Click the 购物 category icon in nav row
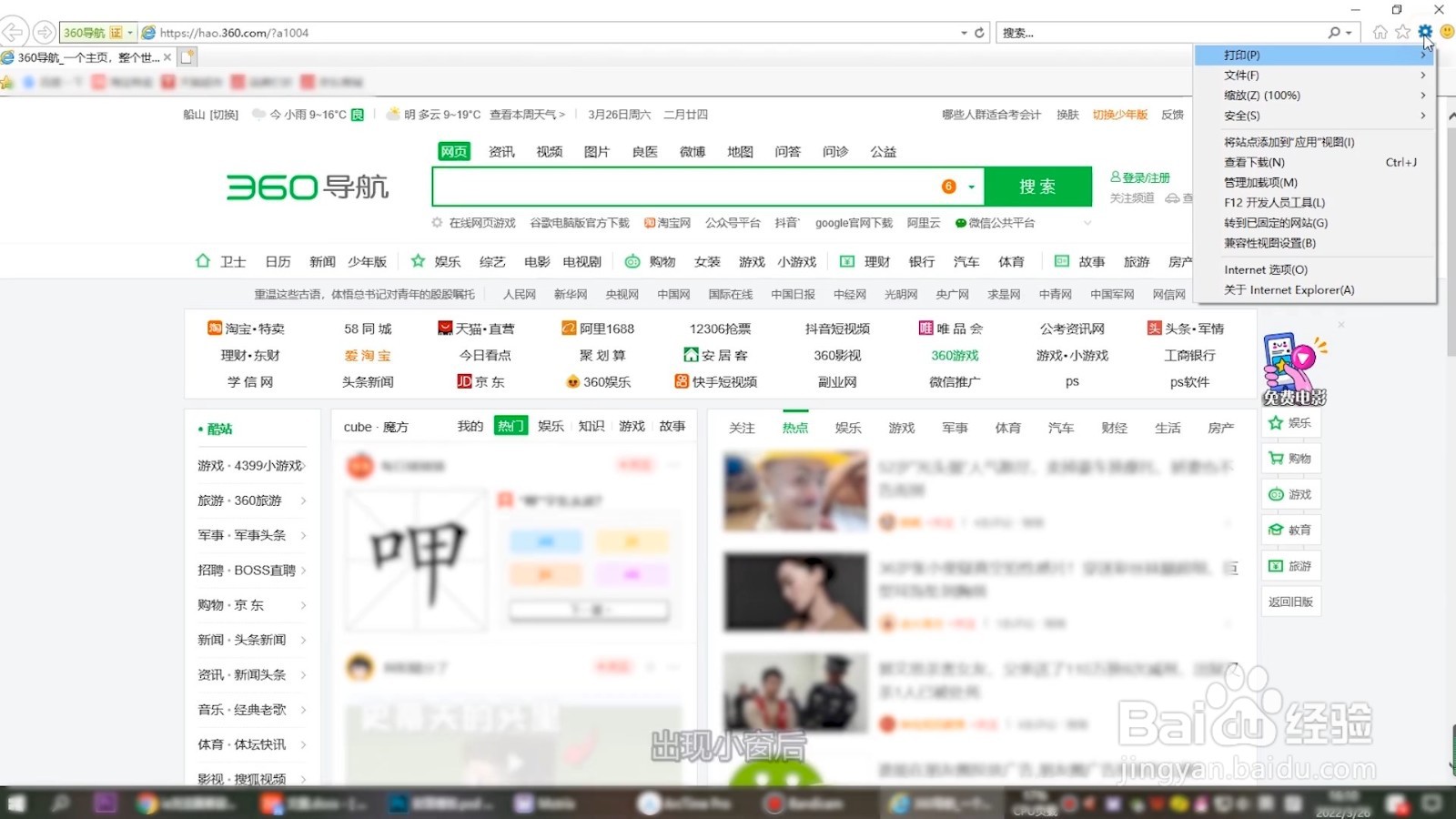 (632, 261)
